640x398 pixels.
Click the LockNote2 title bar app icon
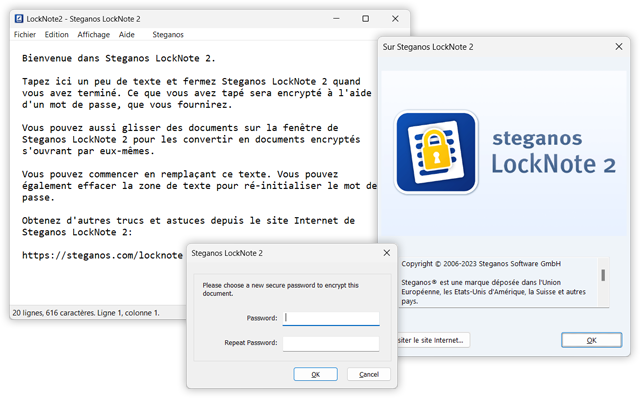[x=19, y=19]
